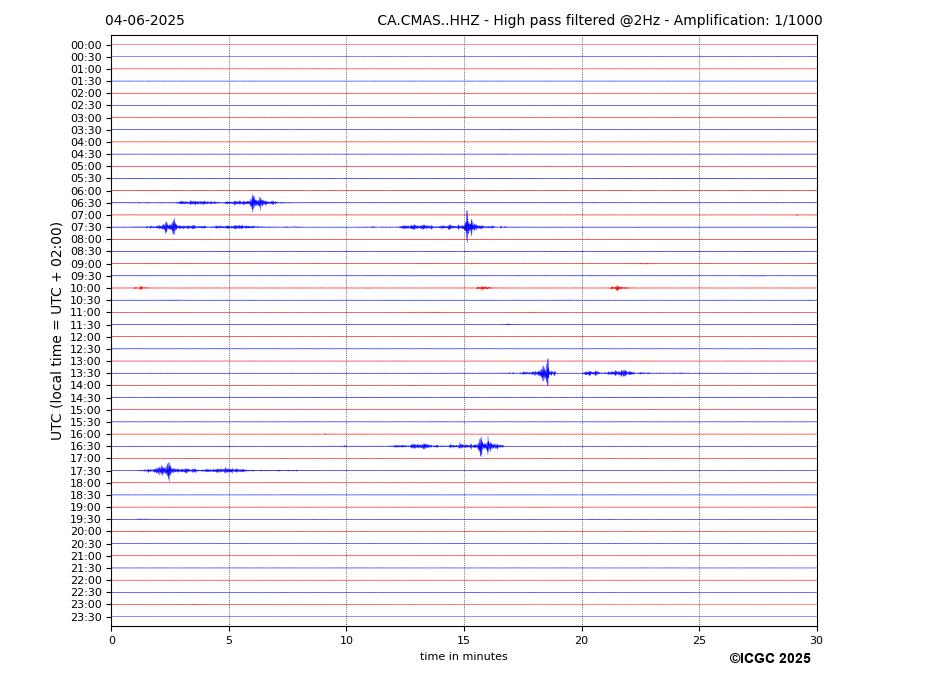Click the smaller burst on 13:30 trace near minute 21.5
The image size is (927, 696).
(620, 373)
